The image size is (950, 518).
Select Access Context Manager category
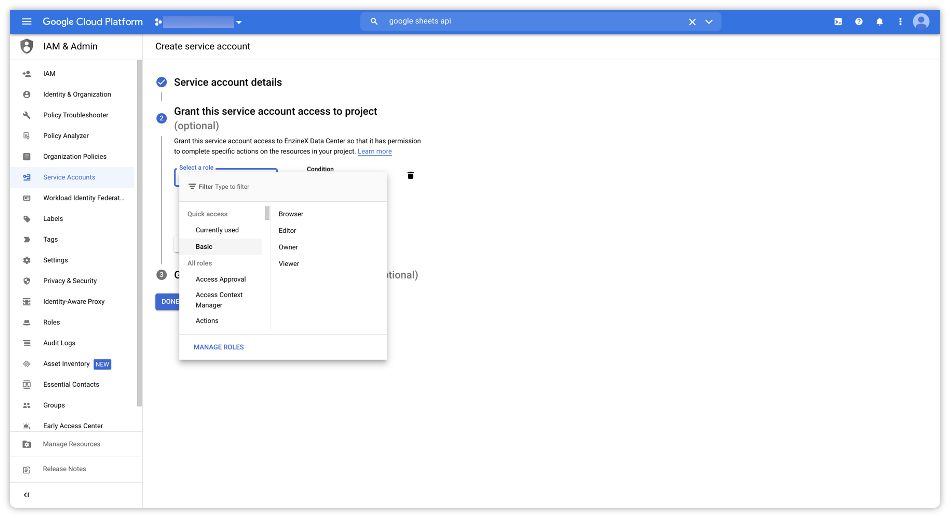point(221,300)
